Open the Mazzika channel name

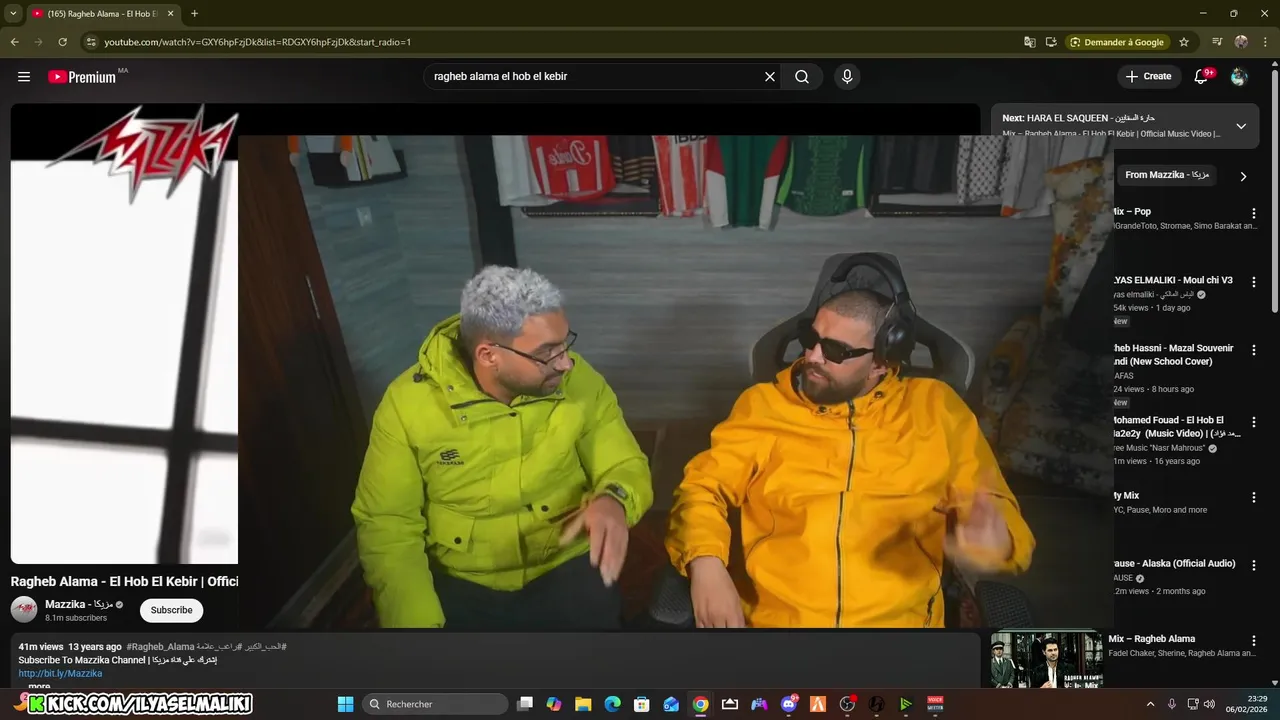pyautogui.click(x=79, y=604)
